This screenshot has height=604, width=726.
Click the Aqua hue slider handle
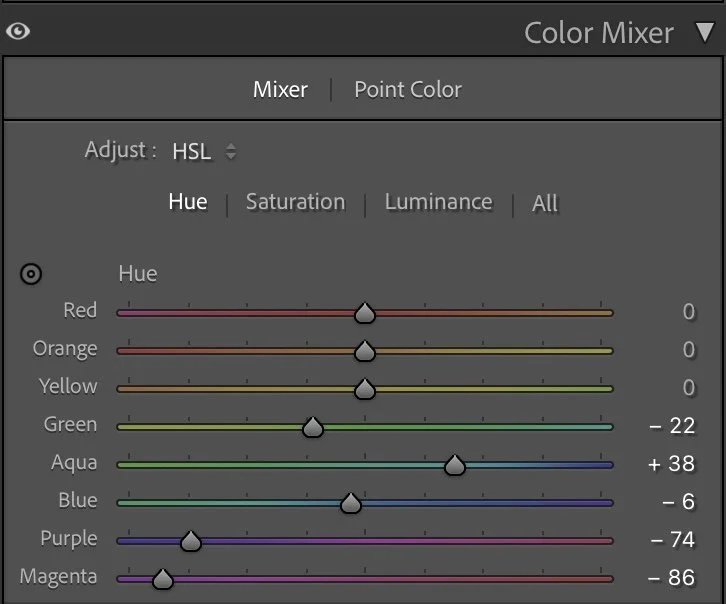[455, 465]
